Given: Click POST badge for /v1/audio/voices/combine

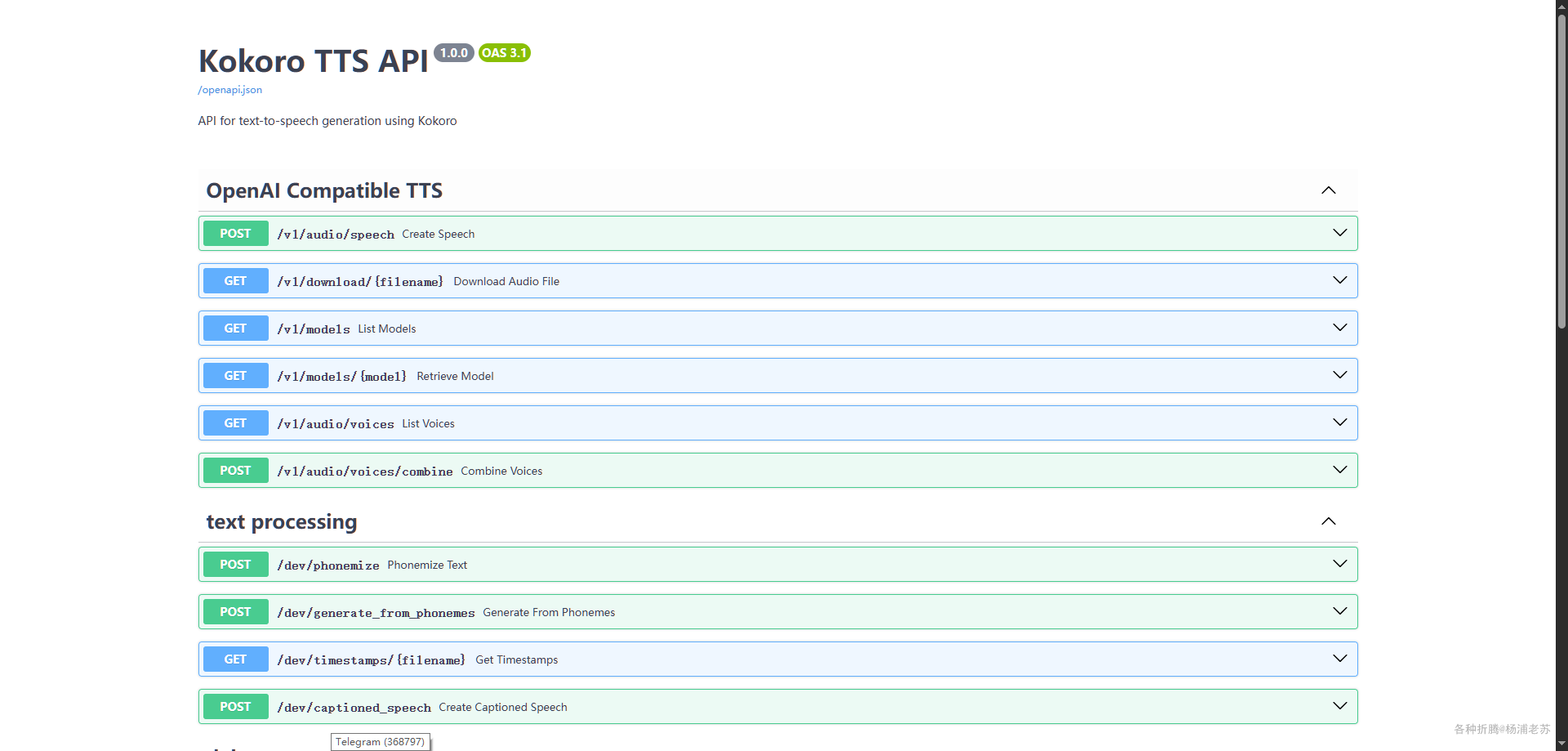Looking at the screenshot, I should 235,471.
